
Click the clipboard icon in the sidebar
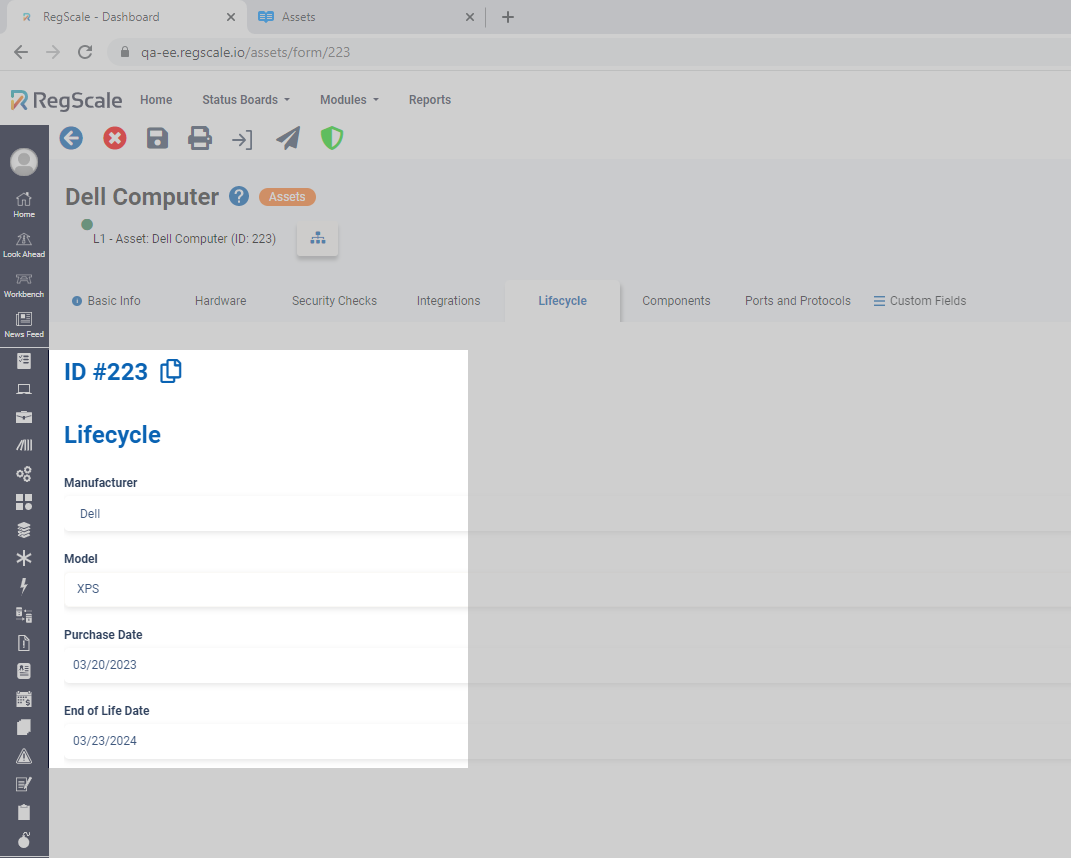click(24, 812)
